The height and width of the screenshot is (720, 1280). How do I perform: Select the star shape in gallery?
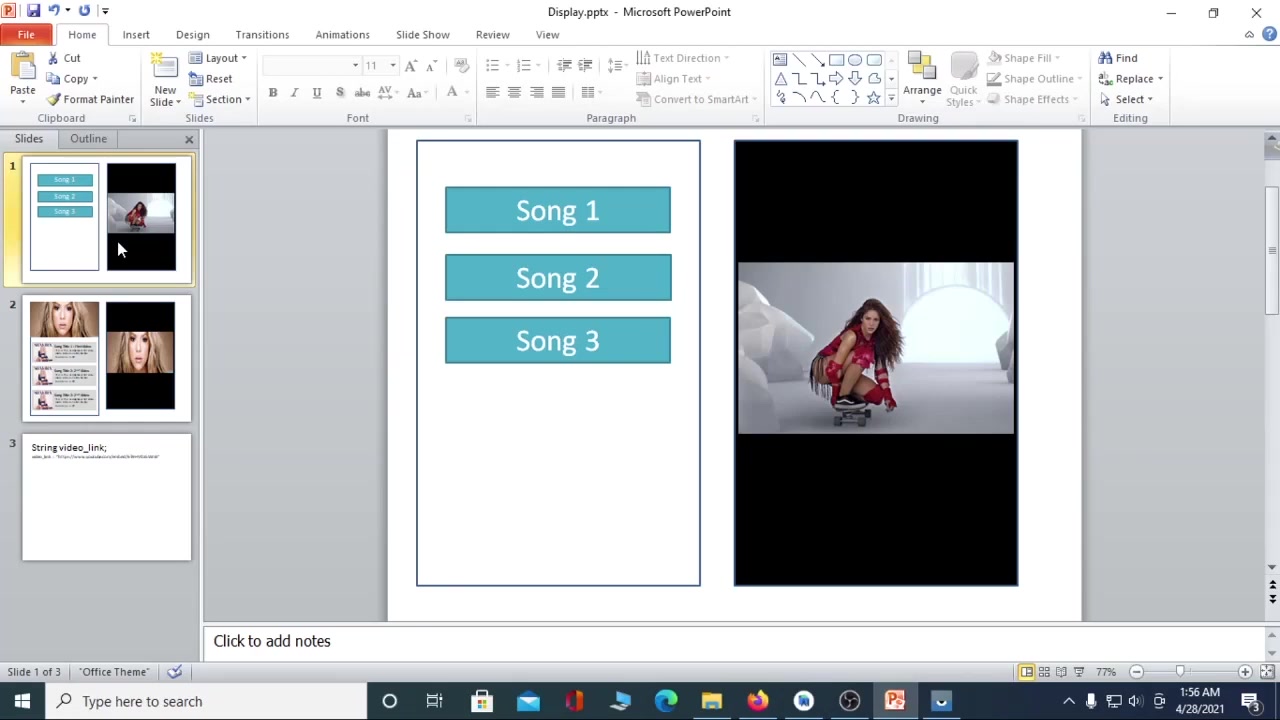(x=874, y=98)
